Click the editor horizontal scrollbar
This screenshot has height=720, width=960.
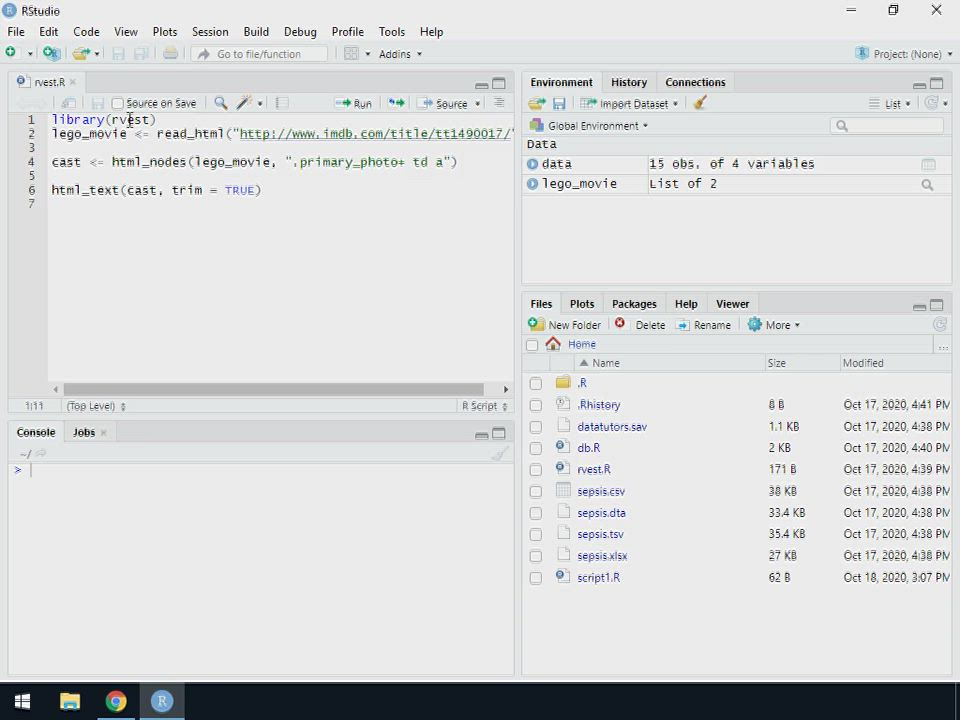point(274,389)
